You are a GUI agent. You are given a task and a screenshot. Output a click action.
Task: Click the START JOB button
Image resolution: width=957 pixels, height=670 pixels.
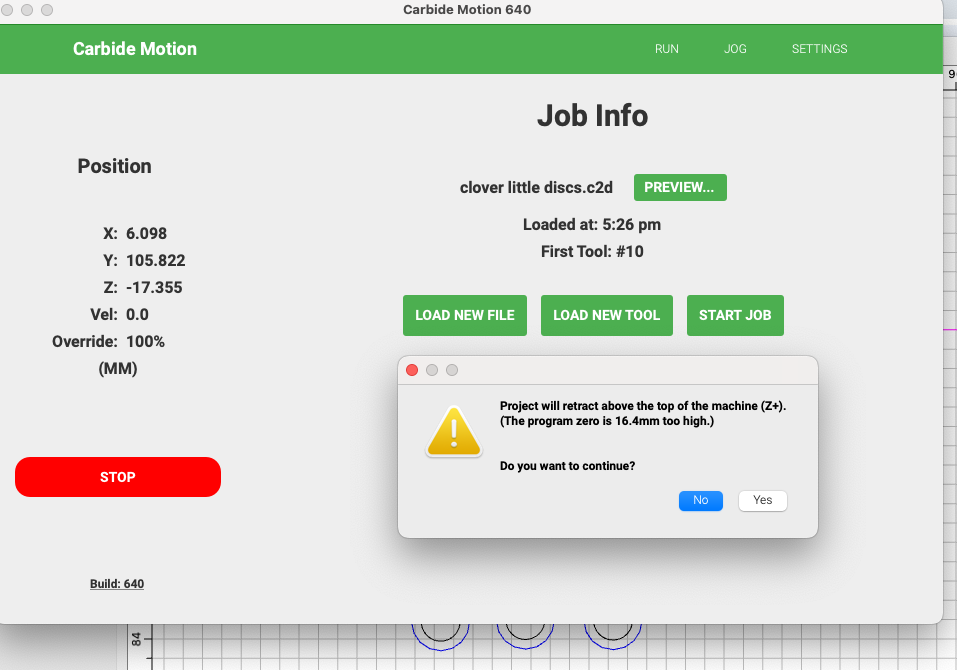click(735, 315)
